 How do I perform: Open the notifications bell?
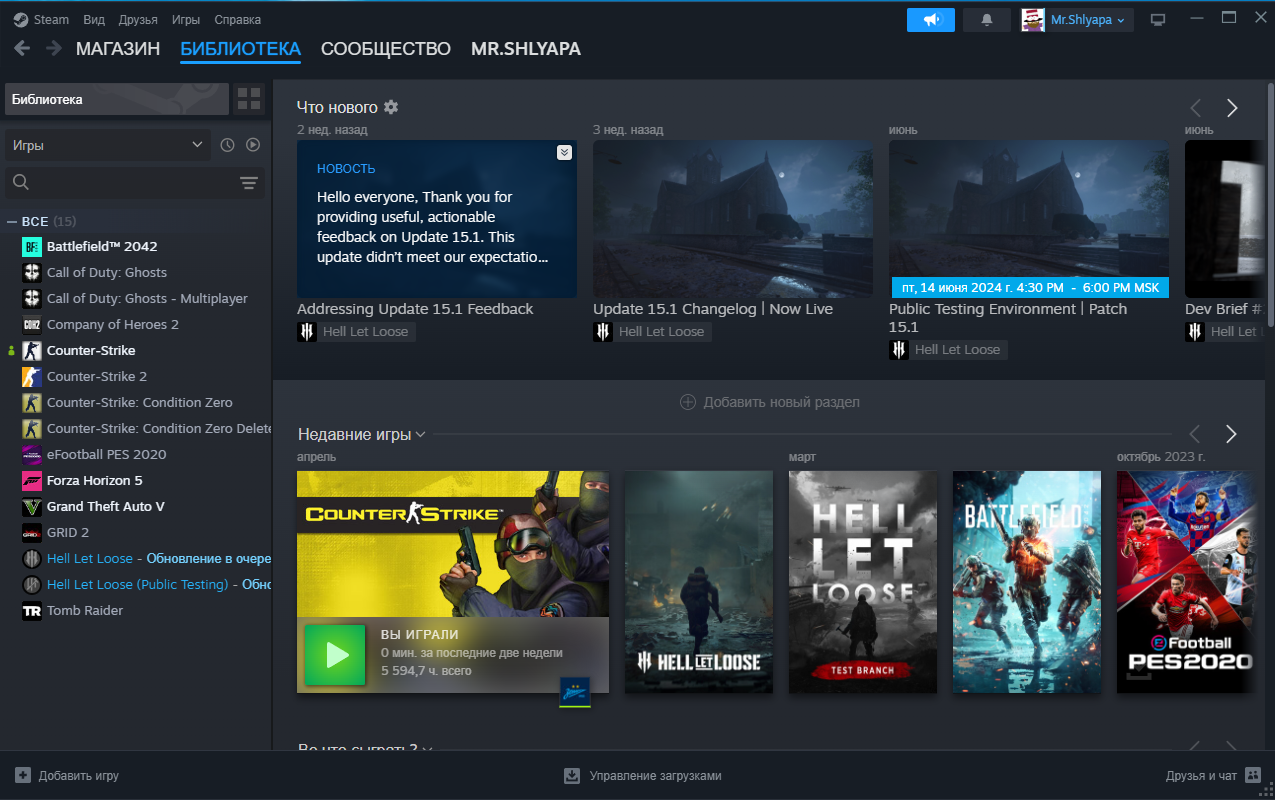tap(987, 20)
